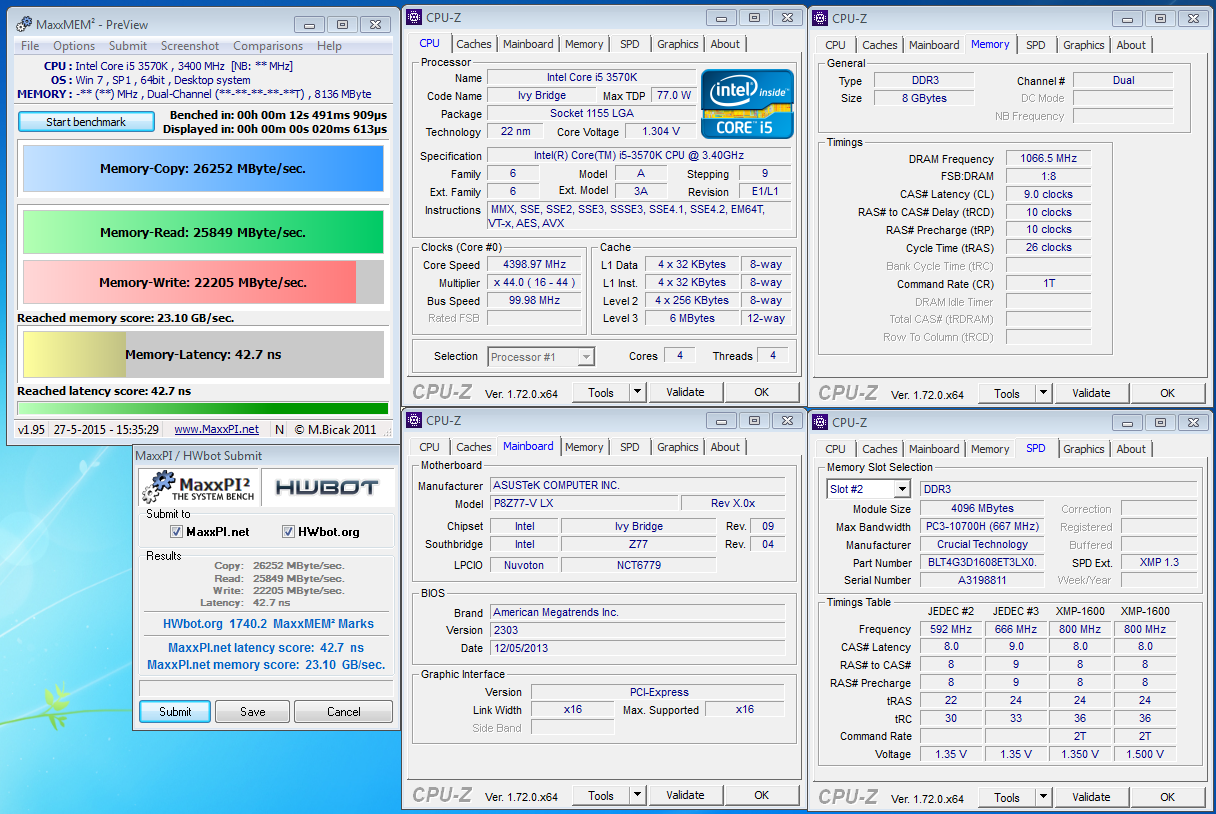
Task: Open the Tools dropdown arrow in SPD-tab window
Action: [x=1043, y=797]
